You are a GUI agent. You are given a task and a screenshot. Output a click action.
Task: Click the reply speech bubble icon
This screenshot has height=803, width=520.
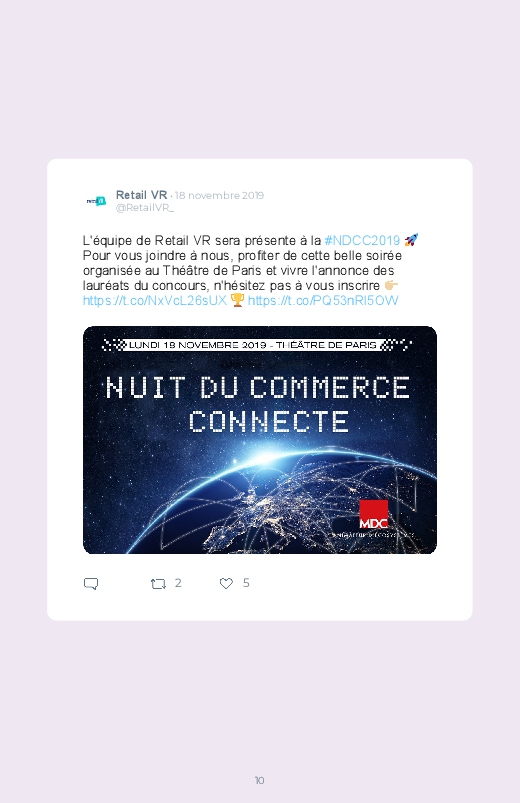[x=91, y=583]
